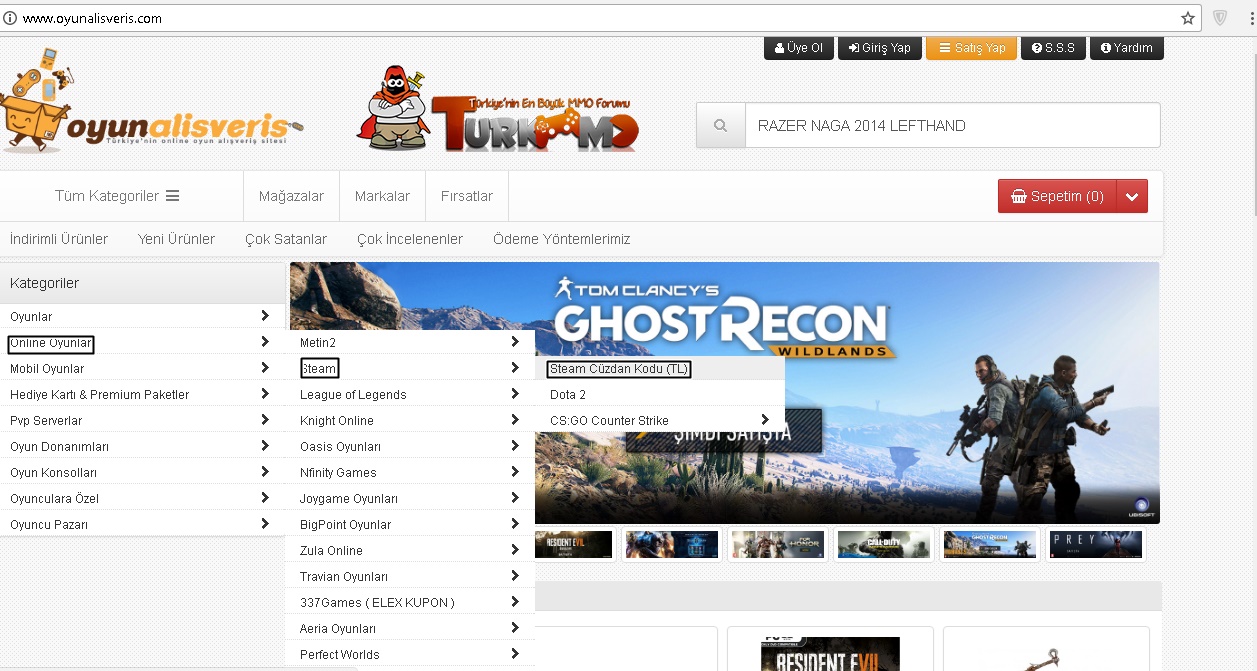Click the Üye Ol button
This screenshot has height=671, width=1257.
(798, 48)
